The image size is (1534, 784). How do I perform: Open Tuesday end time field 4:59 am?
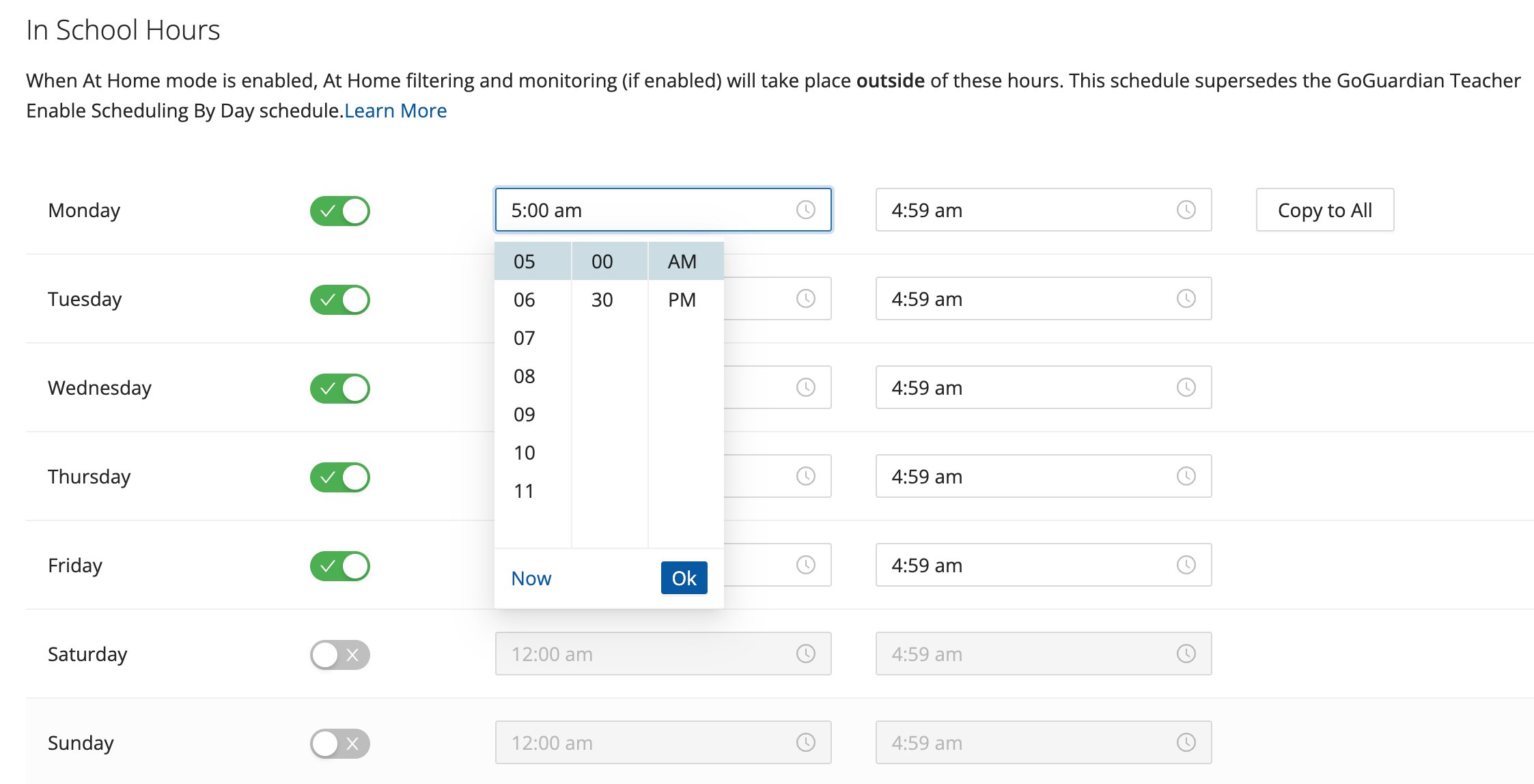click(1044, 298)
